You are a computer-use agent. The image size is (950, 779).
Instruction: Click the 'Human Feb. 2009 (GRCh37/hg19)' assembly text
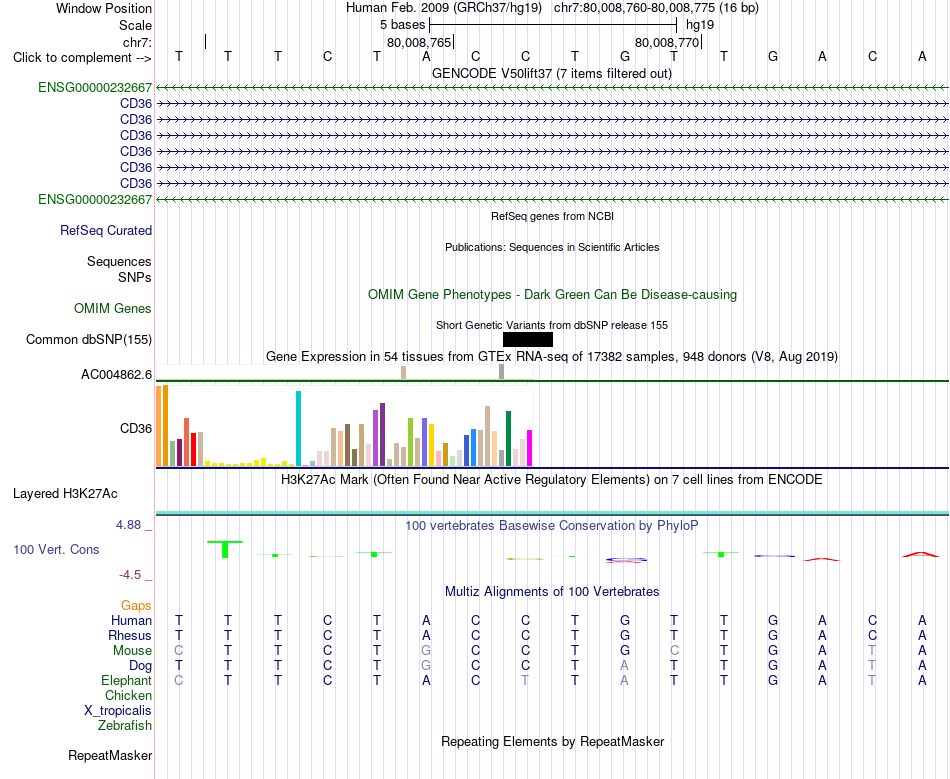coord(443,8)
